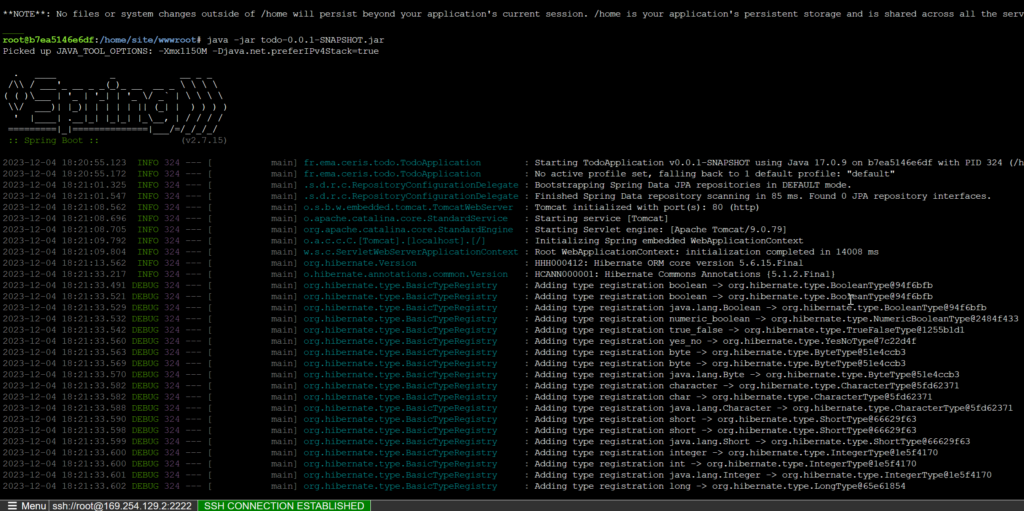Viewport: 1024px width, 511px height.
Task: Click the ssh://root@169.254.129.2:2222 address
Action: pos(122,506)
